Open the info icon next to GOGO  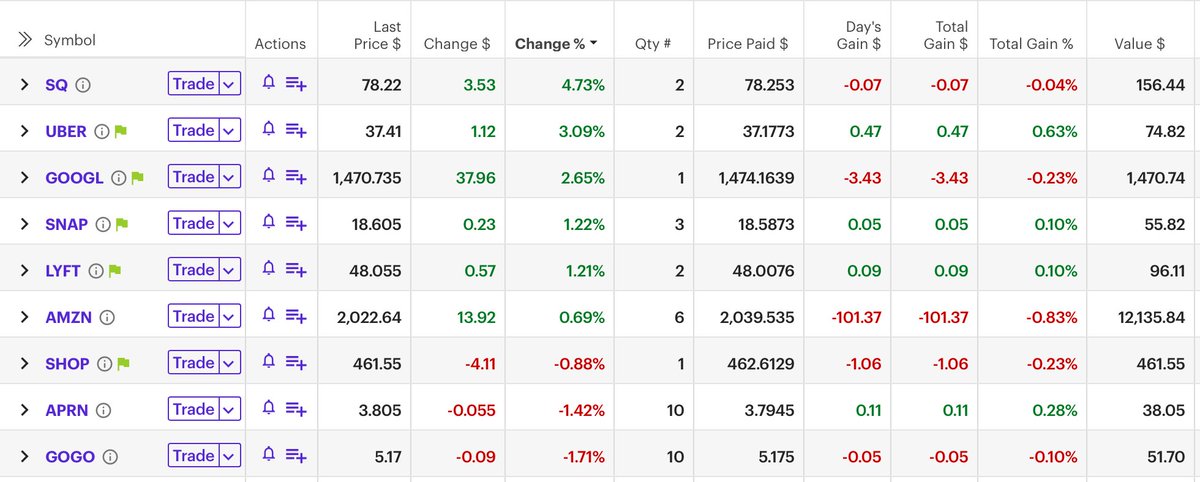(111, 457)
